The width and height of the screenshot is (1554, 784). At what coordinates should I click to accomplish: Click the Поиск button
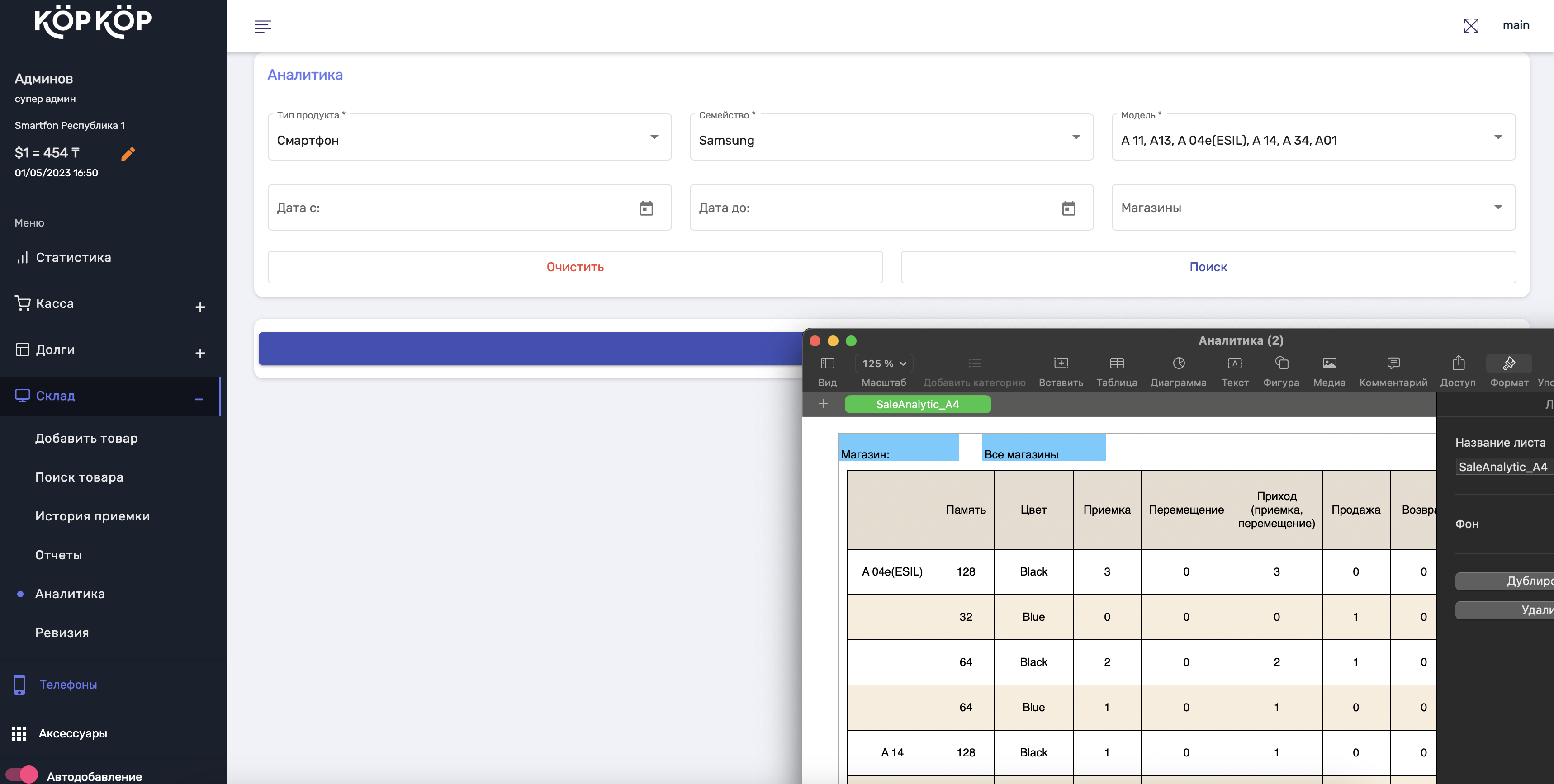pyautogui.click(x=1208, y=267)
